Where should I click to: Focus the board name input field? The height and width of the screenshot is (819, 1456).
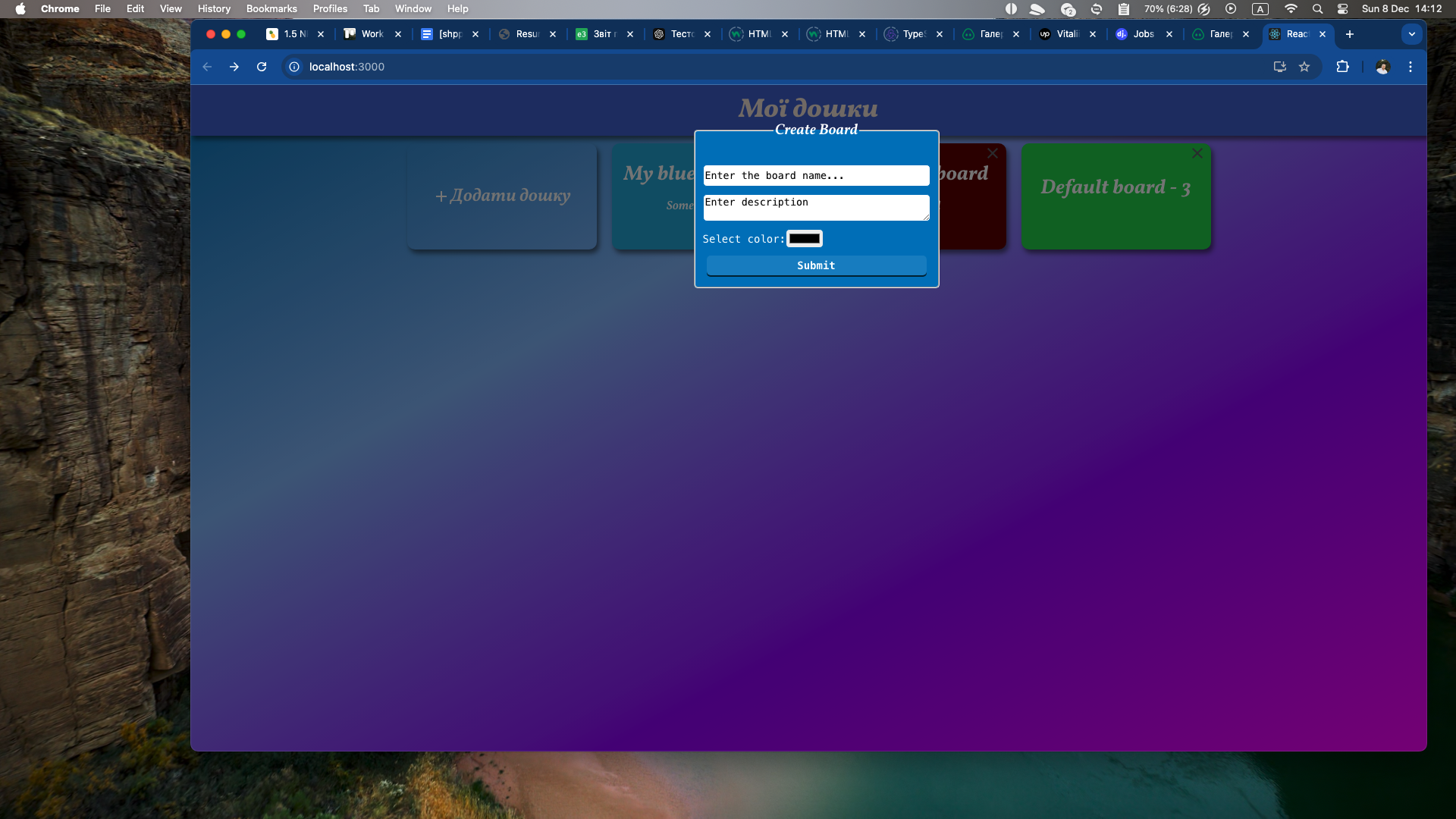(x=817, y=176)
